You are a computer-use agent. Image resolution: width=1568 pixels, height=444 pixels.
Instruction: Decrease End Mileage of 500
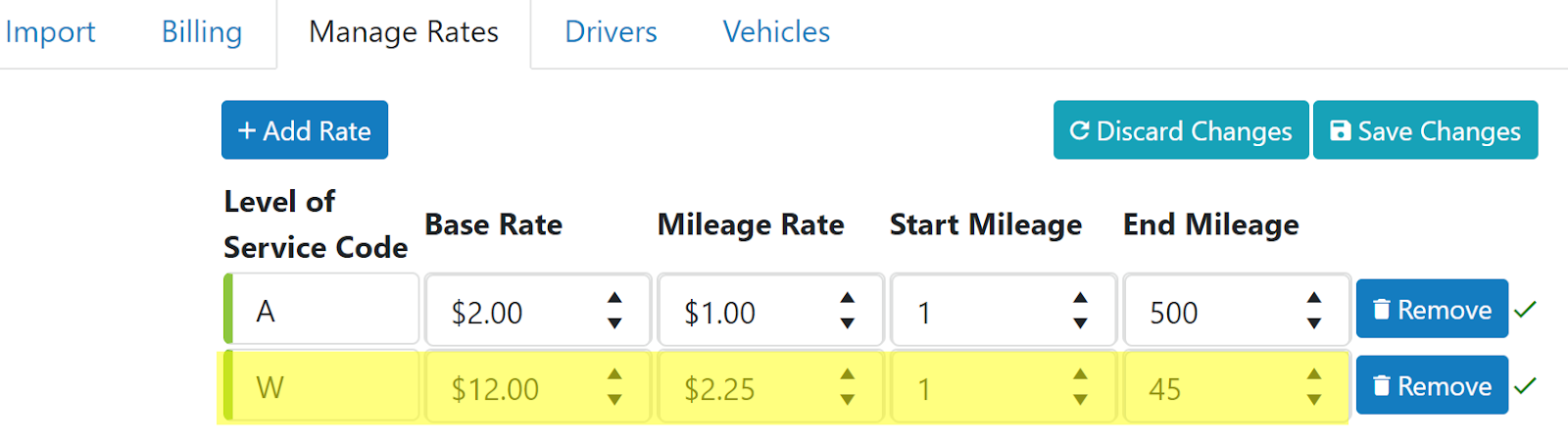(x=1314, y=322)
